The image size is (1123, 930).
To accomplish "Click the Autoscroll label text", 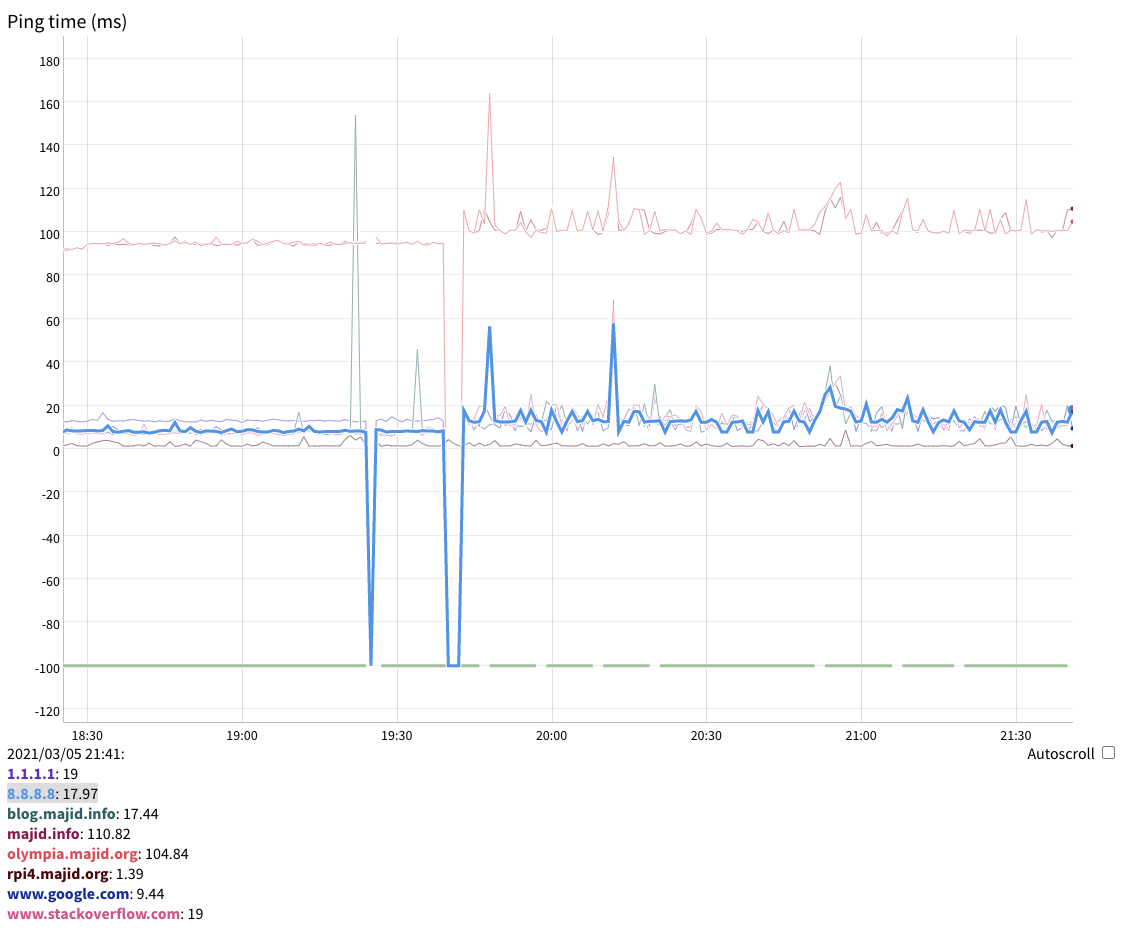I will coord(1060,754).
